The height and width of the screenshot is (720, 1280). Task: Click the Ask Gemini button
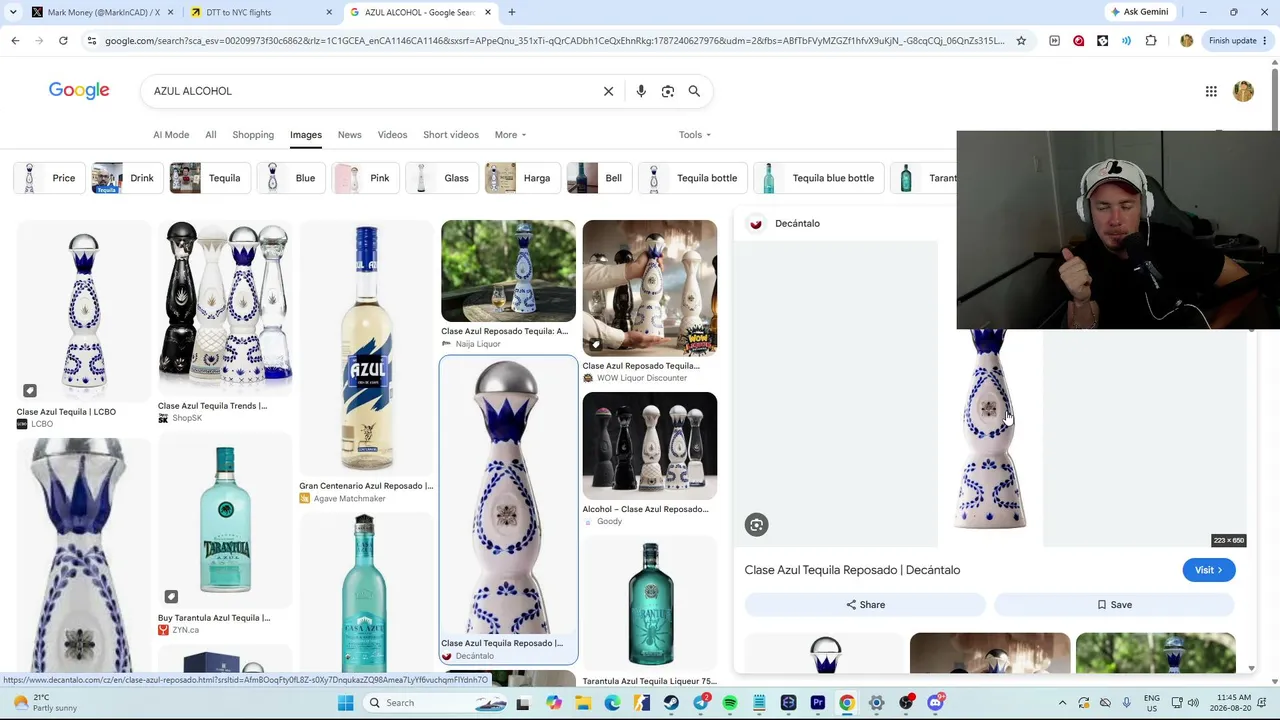[1139, 12]
